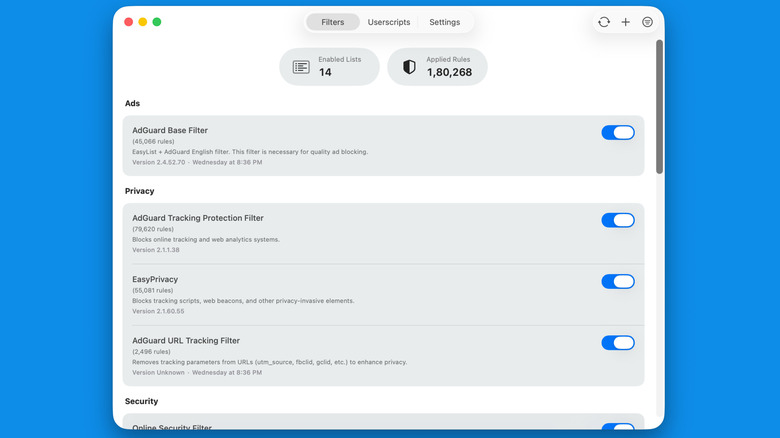Click the Enabled Lists count 14
This screenshot has width=780, height=438.
325,72
